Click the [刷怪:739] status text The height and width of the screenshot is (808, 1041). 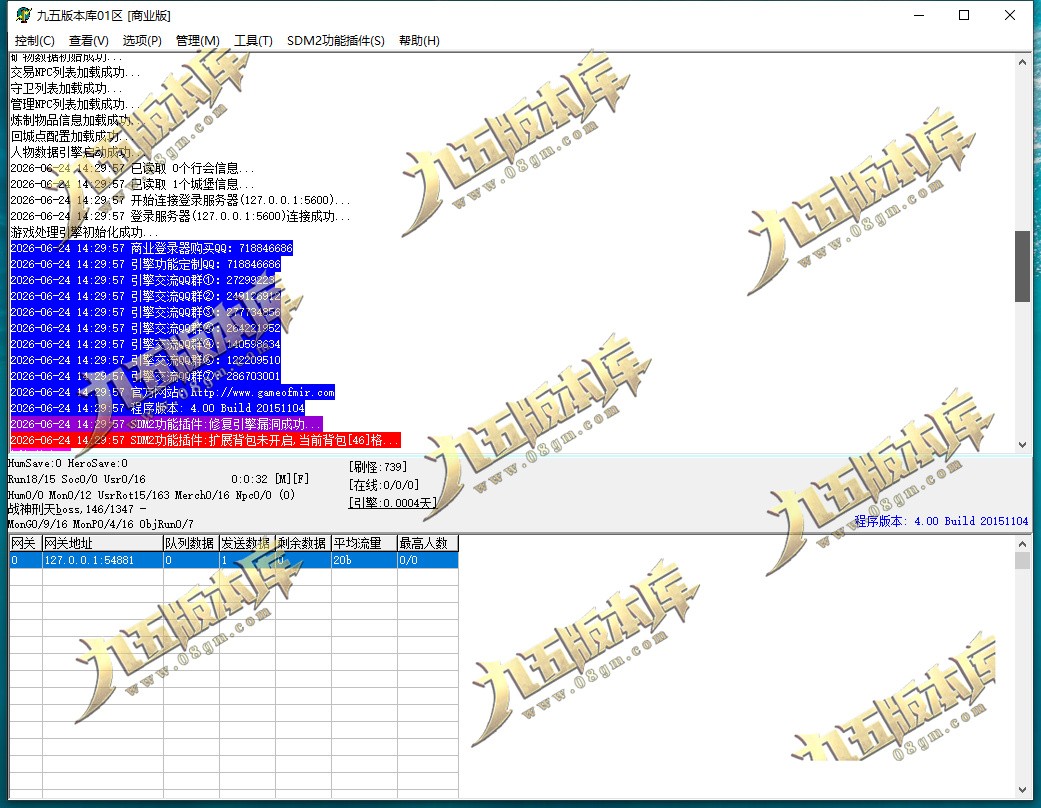[378, 467]
